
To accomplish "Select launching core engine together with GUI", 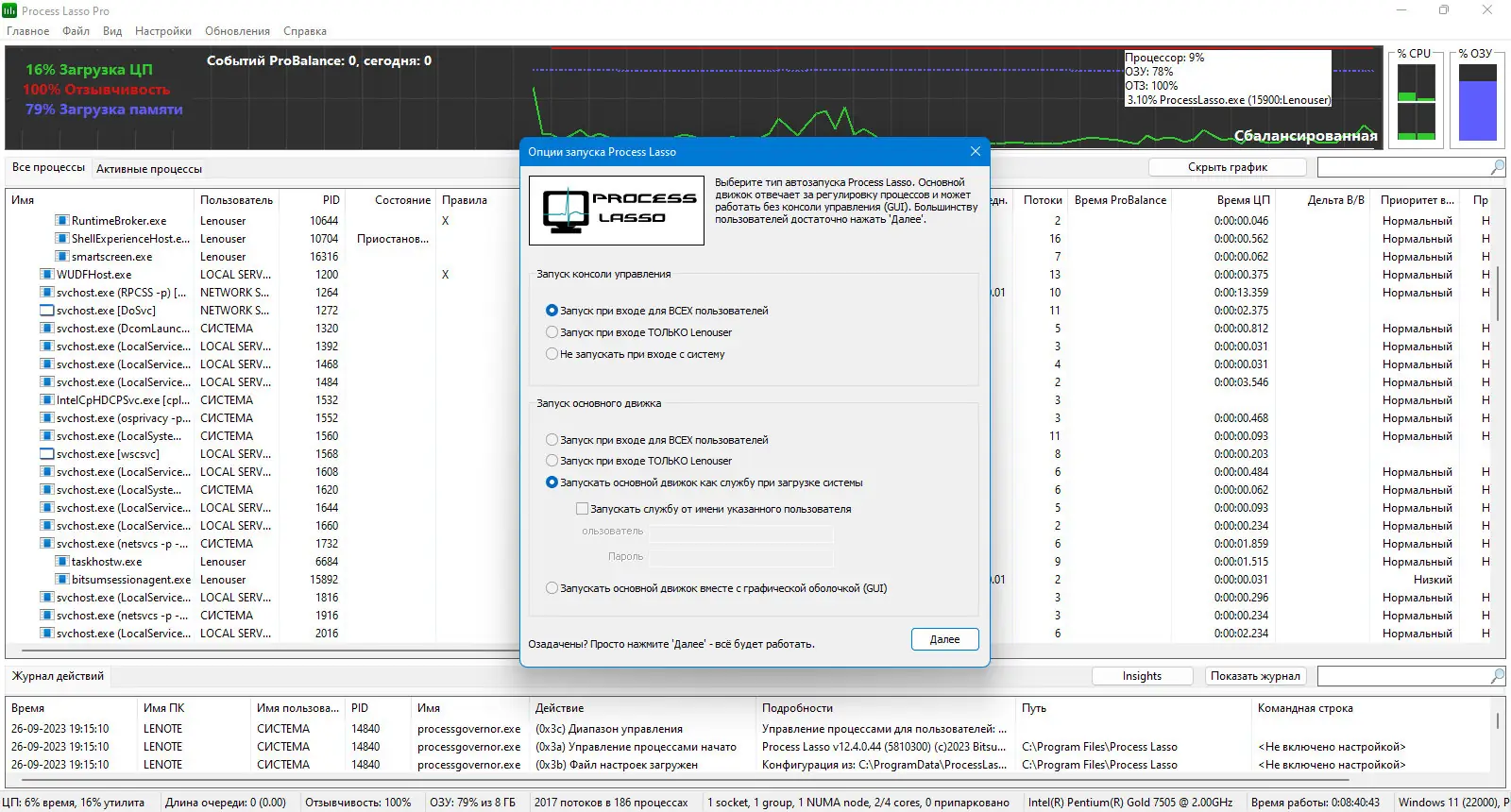I will pos(717,588).
